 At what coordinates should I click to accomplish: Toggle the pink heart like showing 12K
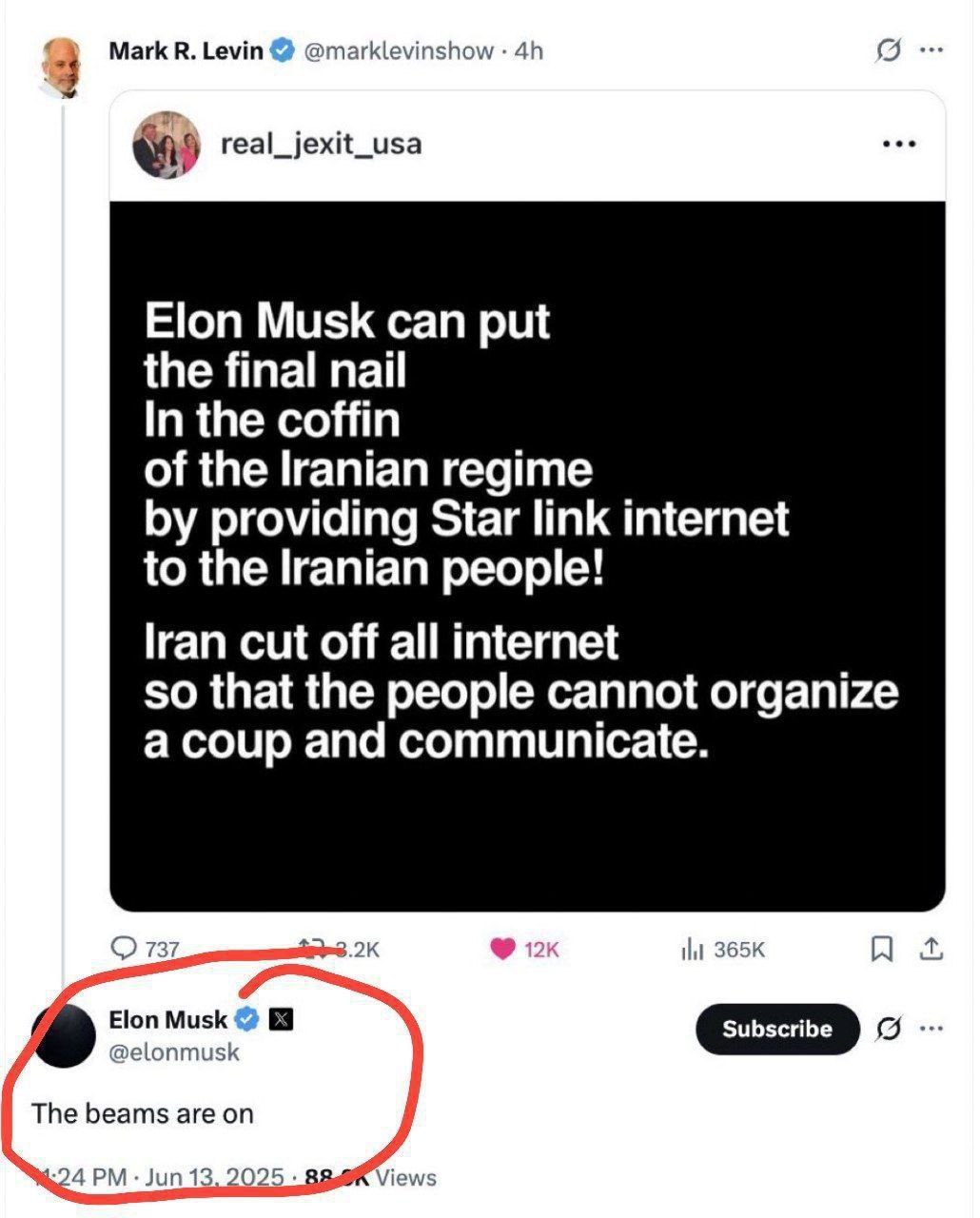pyautogui.click(x=502, y=949)
